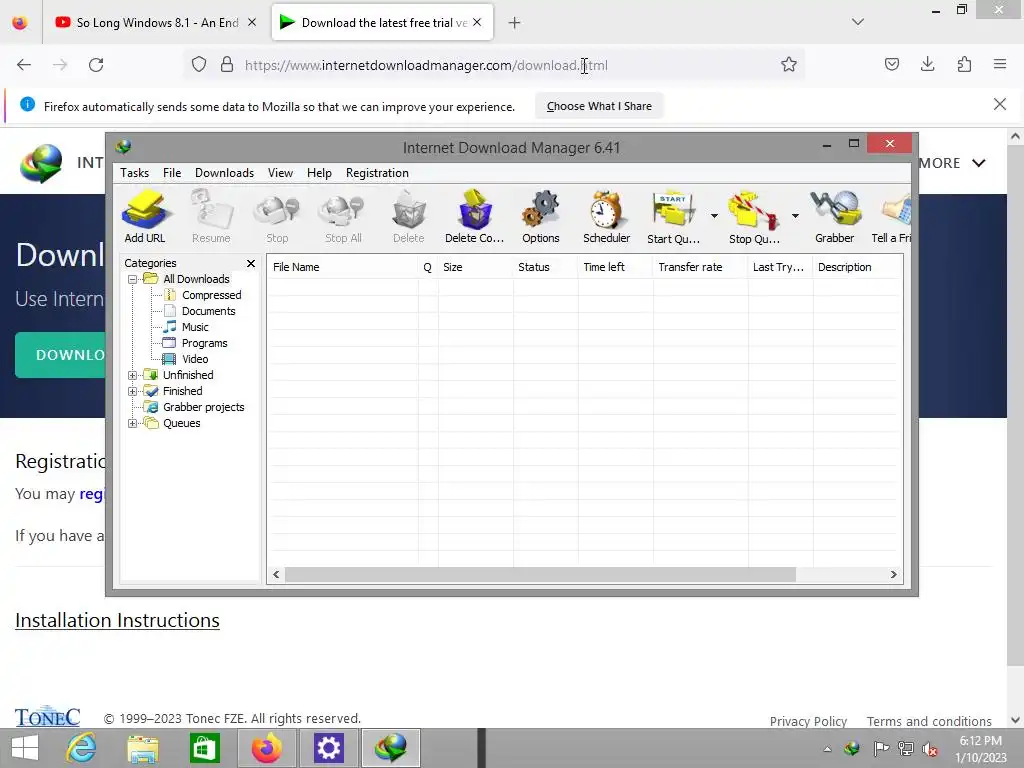Open the Tasks menu
This screenshot has width=1024, height=768.
tap(135, 173)
